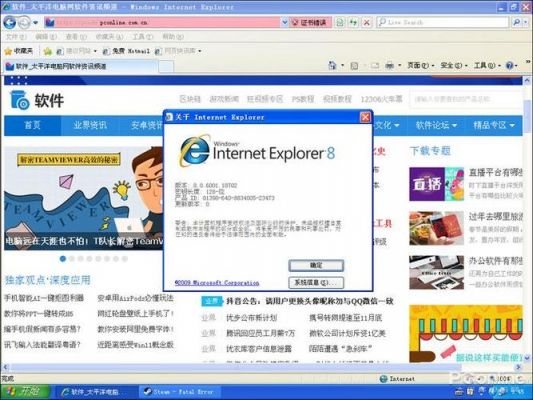Click the 开始 Start button
The image size is (533, 400).
25,392
